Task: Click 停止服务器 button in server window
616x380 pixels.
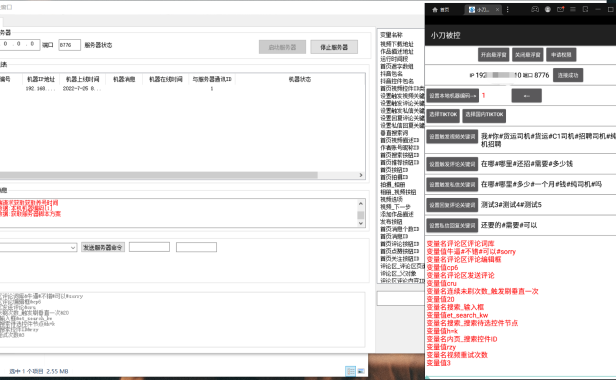Action: [334, 47]
